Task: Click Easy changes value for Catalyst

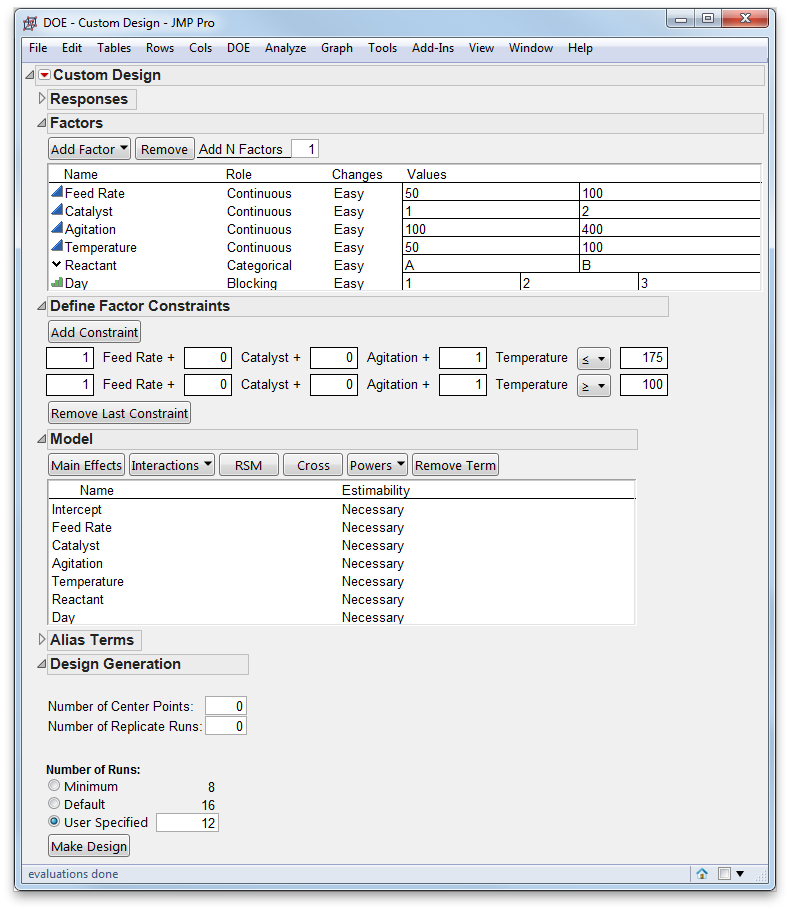Action: 349,211
